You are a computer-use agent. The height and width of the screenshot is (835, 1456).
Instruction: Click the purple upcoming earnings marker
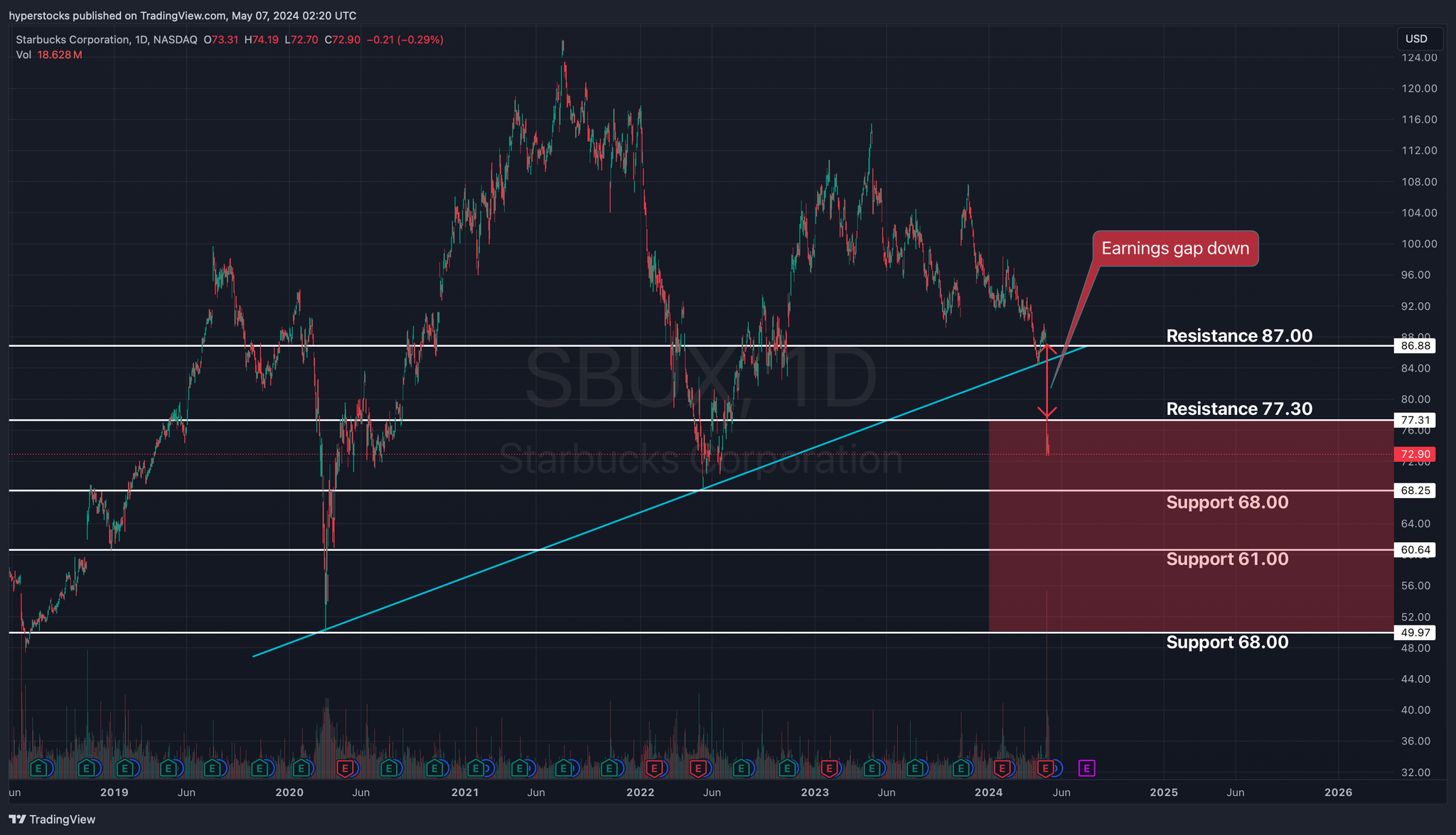(x=1086, y=768)
